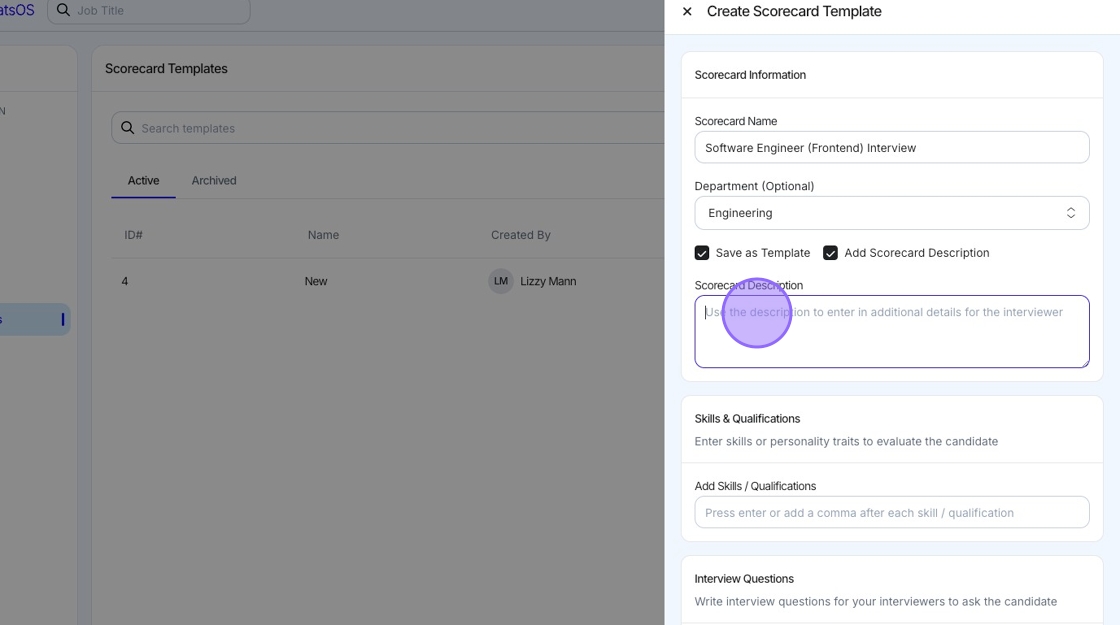Close the Create Scorecard Template panel

coord(687,12)
